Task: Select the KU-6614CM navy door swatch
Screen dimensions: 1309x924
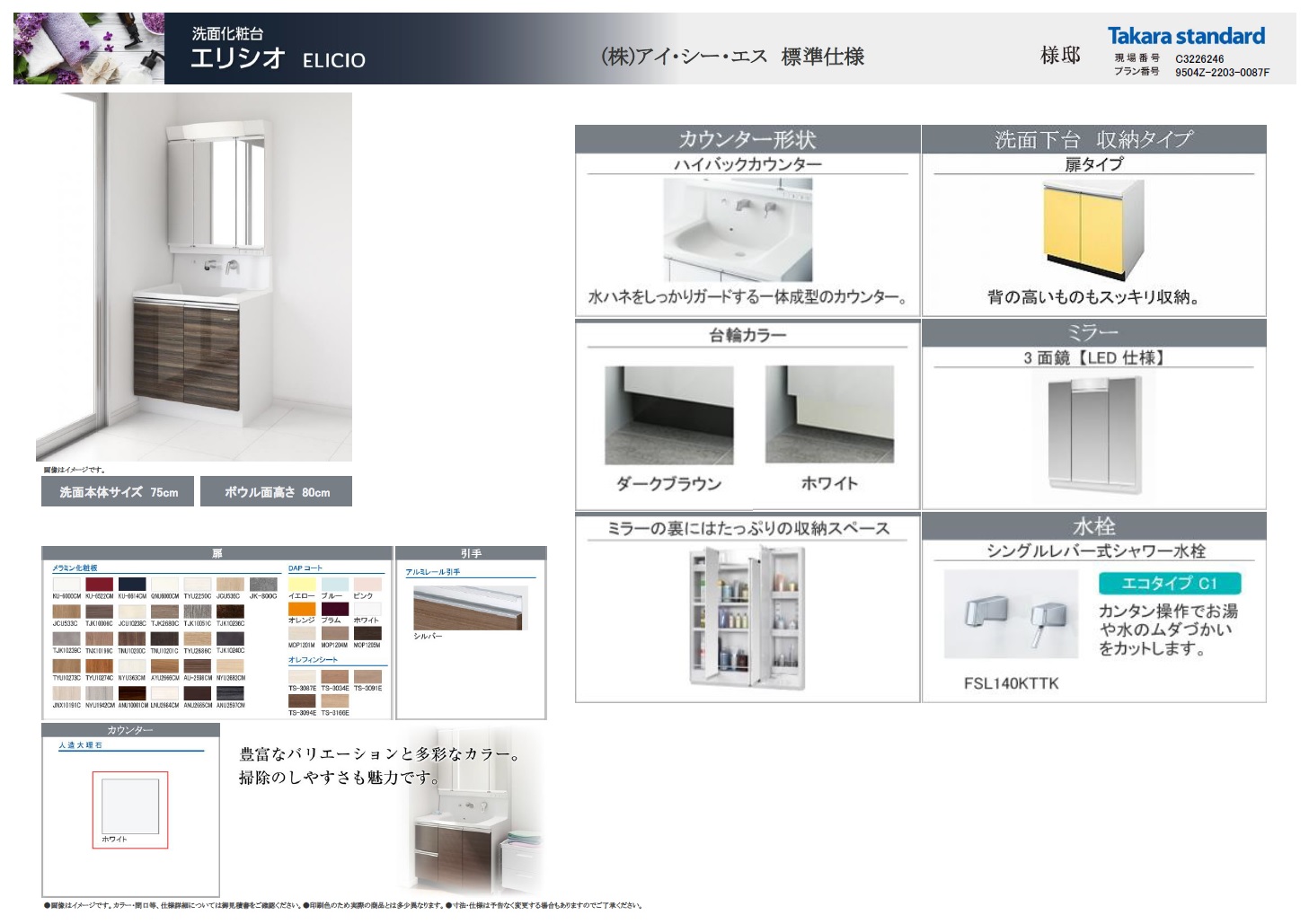Action: [x=132, y=584]
